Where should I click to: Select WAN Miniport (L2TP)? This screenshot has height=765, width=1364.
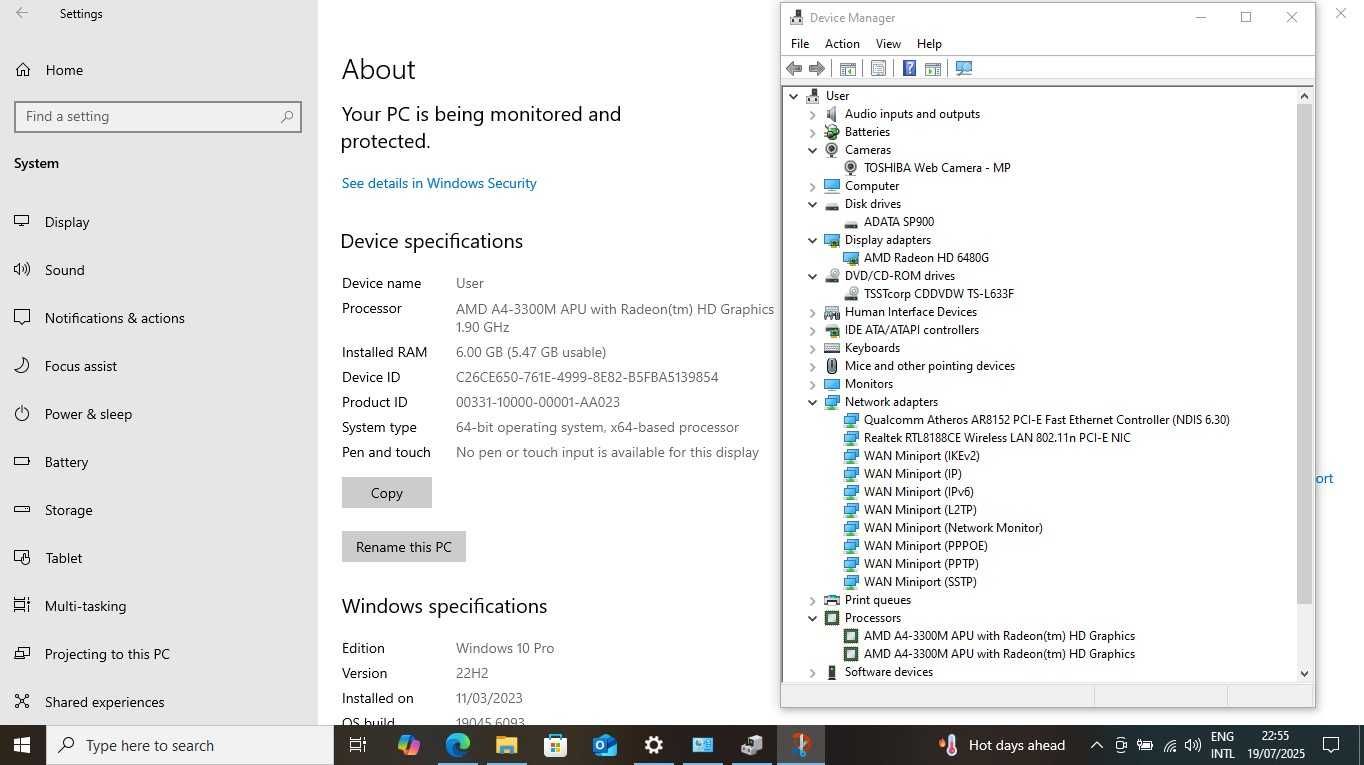[x=920, y=510]
